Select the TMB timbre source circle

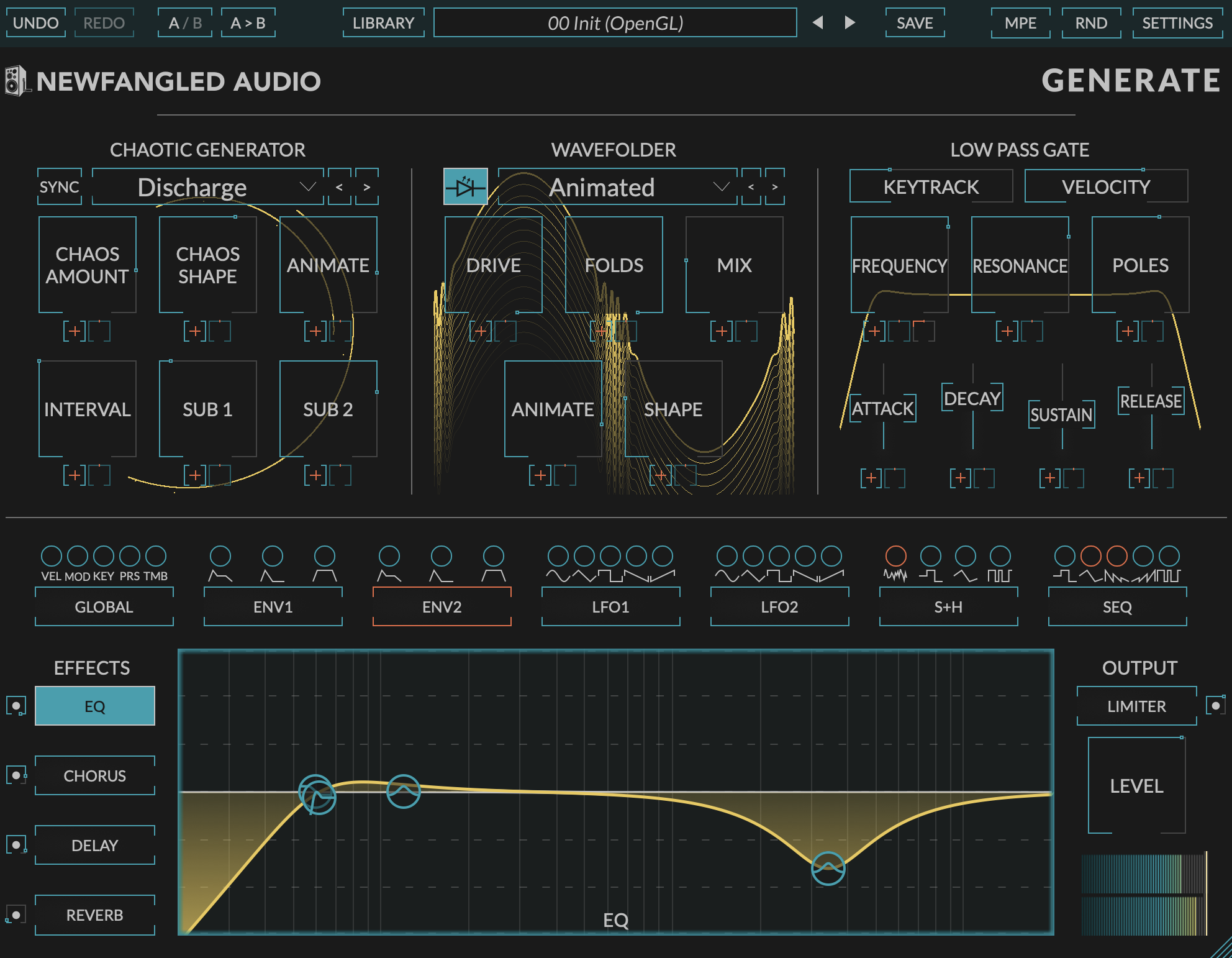tap(156, 555)
